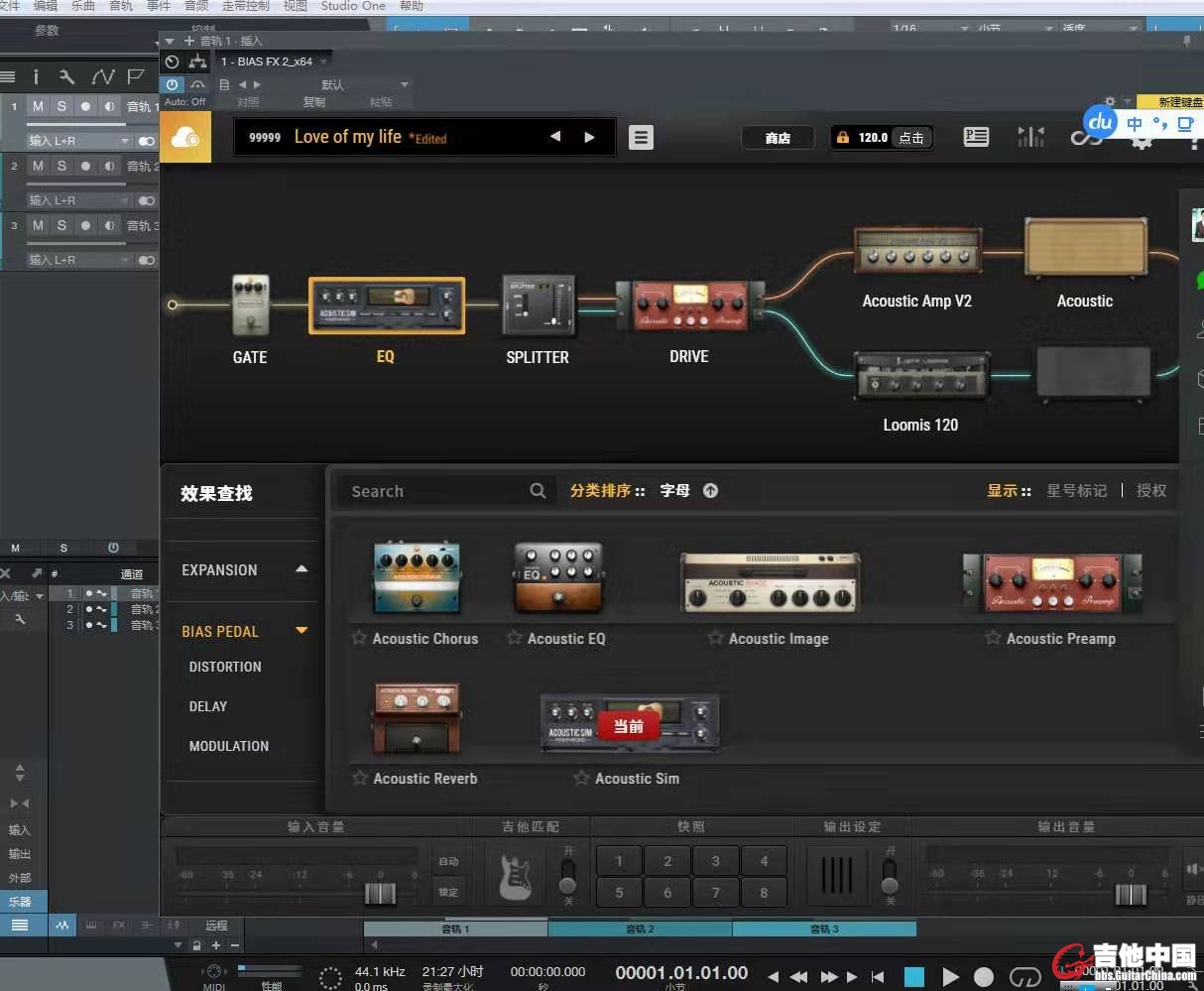The image size is (1204, 991).
Task: Choose the MODULATION pedal category
Action: tap(228, 746)
